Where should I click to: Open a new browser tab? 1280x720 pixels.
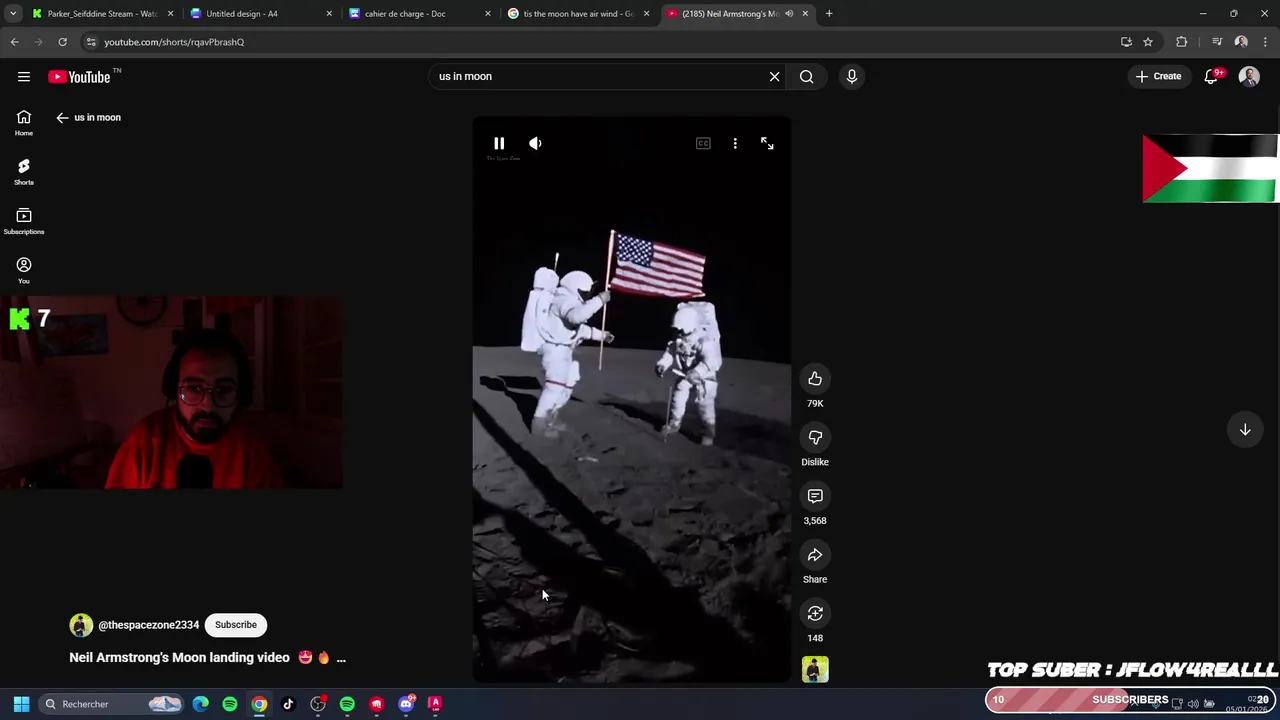pyautogui.click(x=829, y=14)
